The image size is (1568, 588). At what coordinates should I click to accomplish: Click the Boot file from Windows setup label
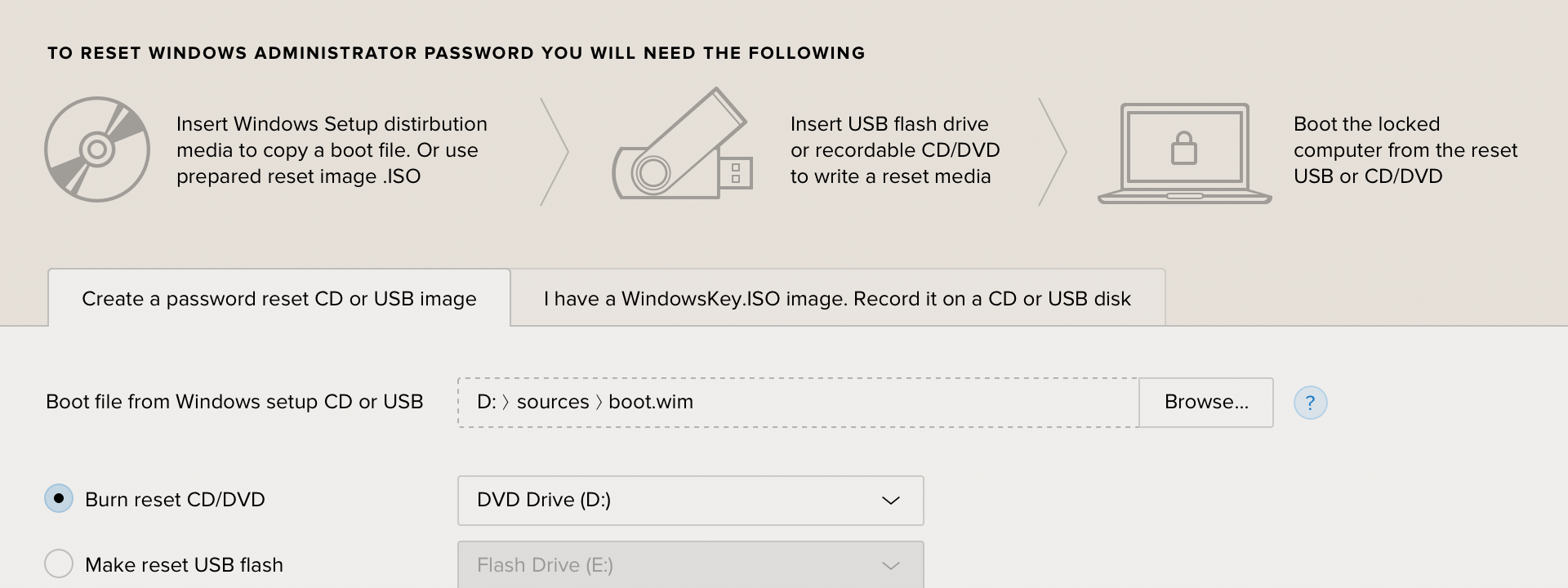coord(234,402)
